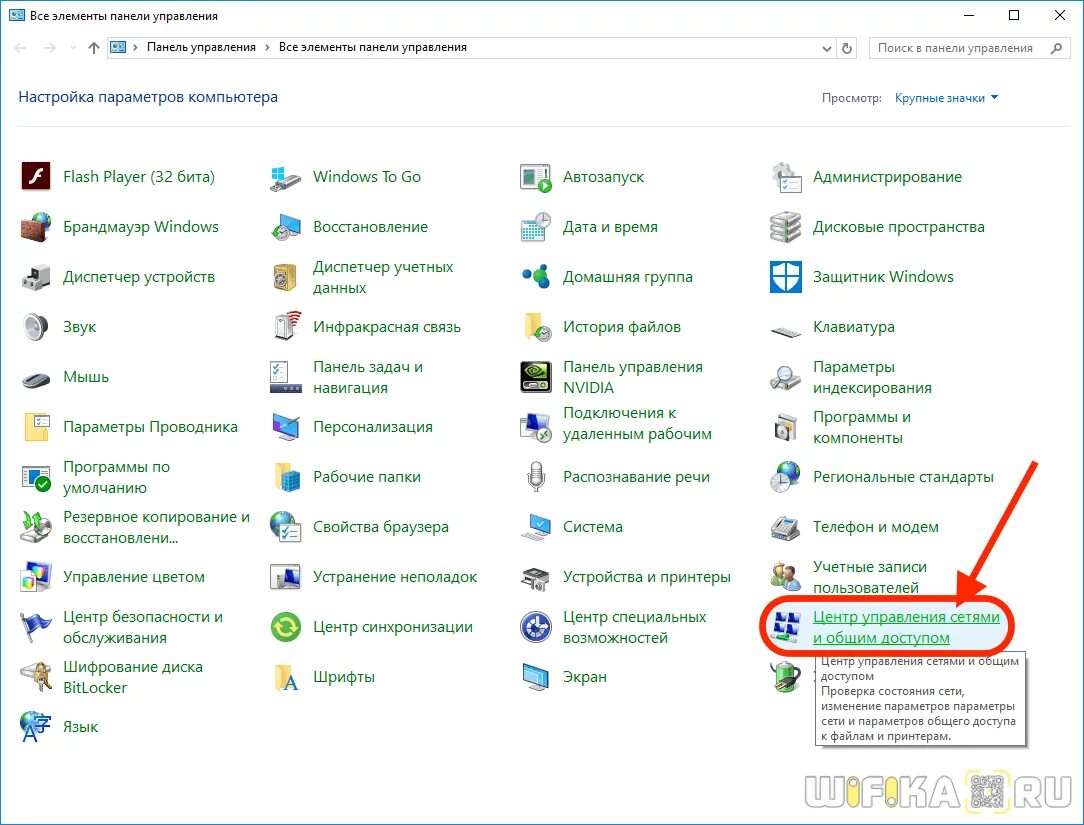Click the Телефон и модем icon
The image size is (1084, 825).
click(x=785, y=527)
